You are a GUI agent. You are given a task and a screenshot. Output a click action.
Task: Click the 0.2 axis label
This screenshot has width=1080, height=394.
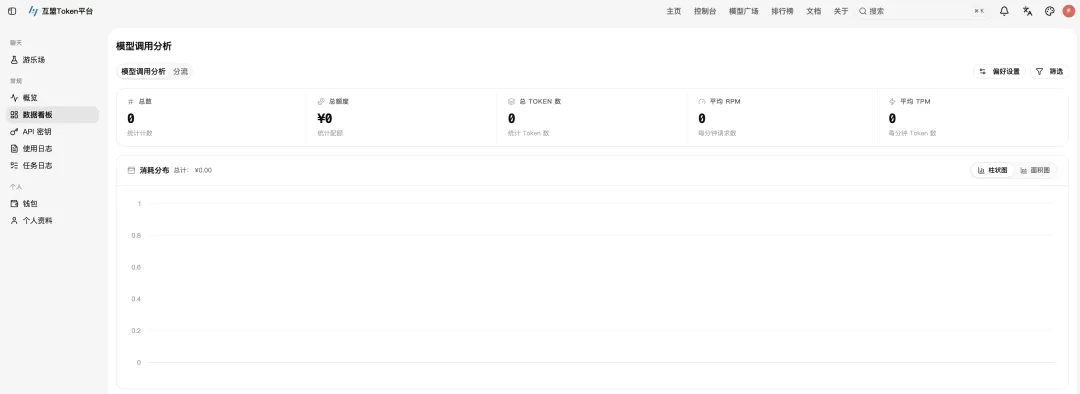136,331
